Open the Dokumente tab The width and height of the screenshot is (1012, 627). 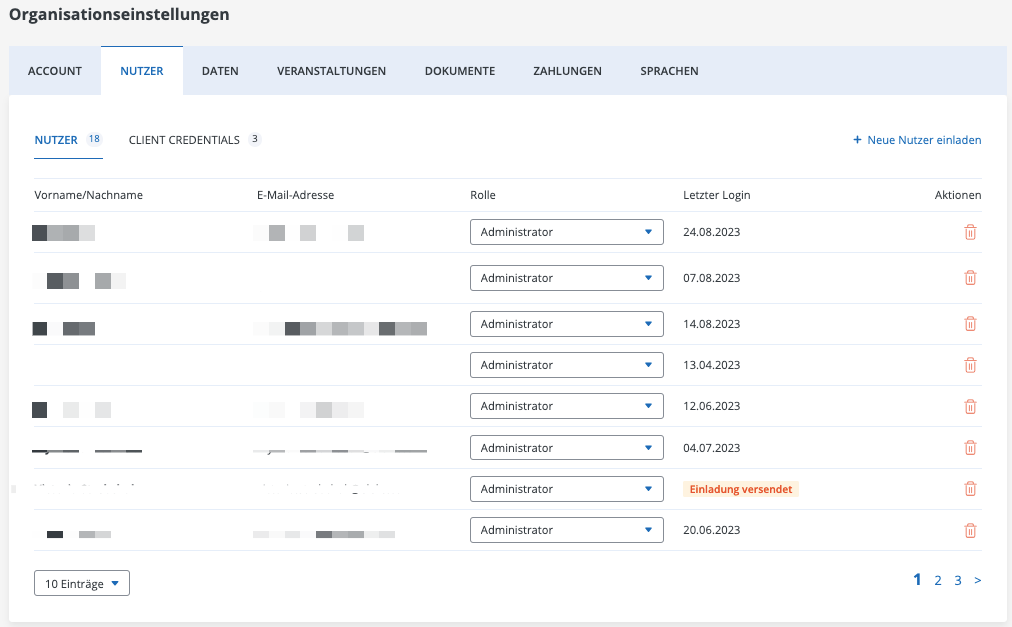[459, 71]
